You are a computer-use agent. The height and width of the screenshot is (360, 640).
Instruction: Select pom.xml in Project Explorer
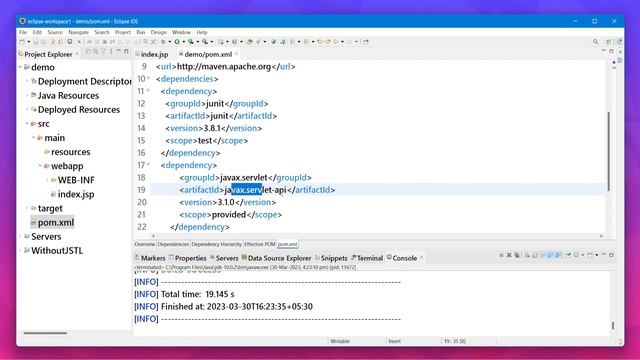coord(52,222)
